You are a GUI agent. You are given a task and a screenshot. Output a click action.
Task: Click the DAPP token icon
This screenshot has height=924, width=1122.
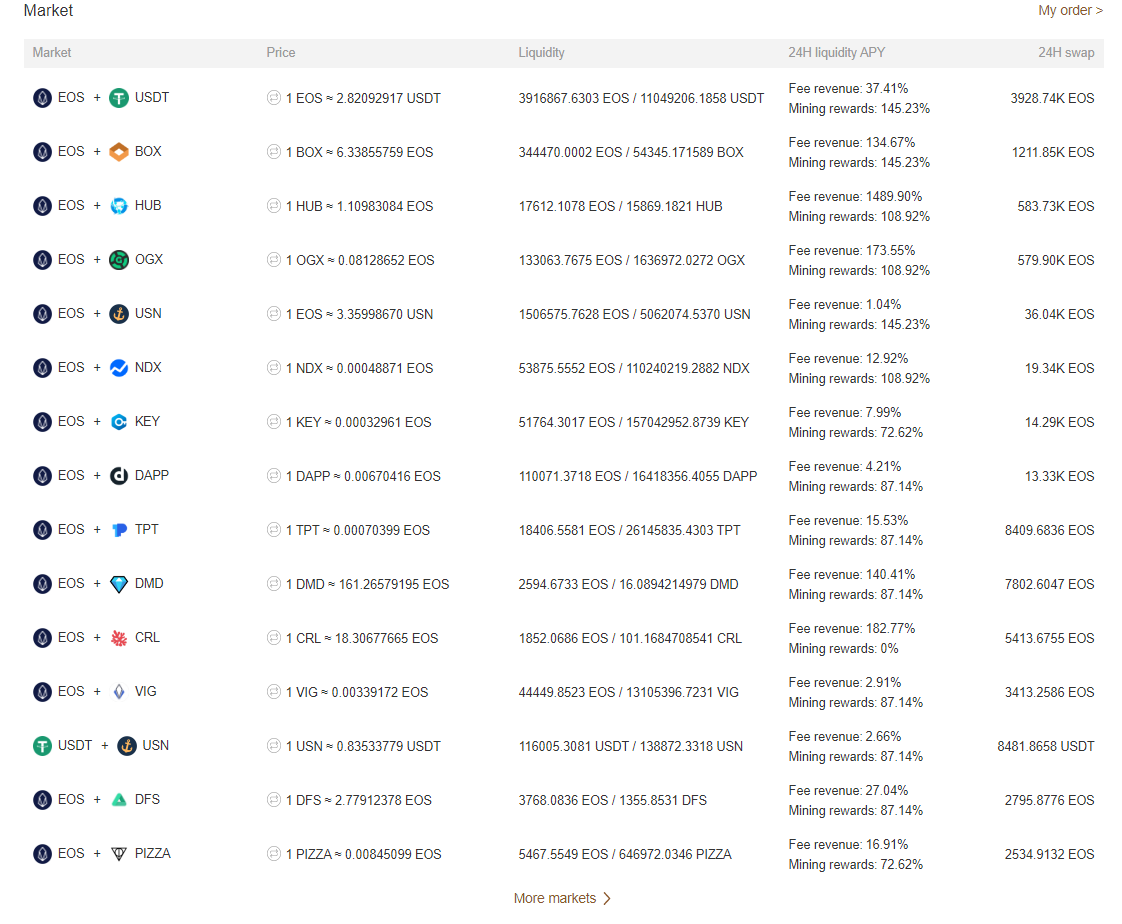point(119,476)
